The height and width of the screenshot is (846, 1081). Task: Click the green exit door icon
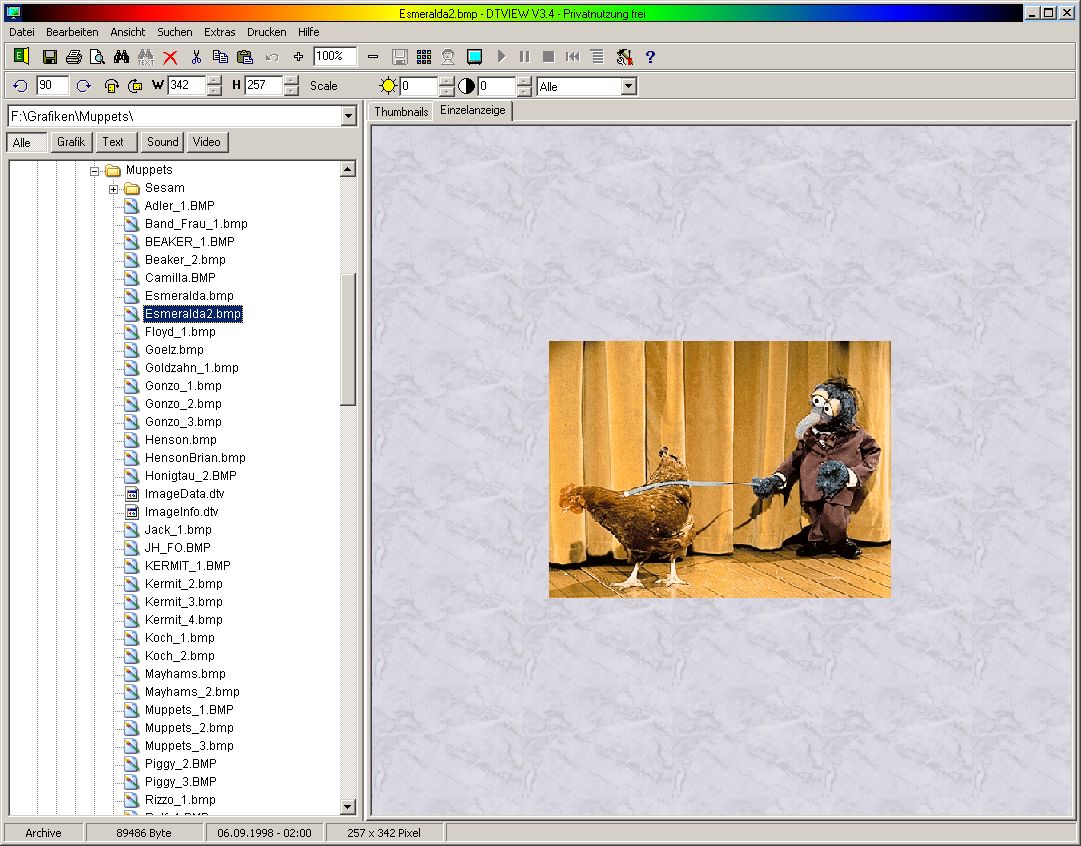click(21, 57)
